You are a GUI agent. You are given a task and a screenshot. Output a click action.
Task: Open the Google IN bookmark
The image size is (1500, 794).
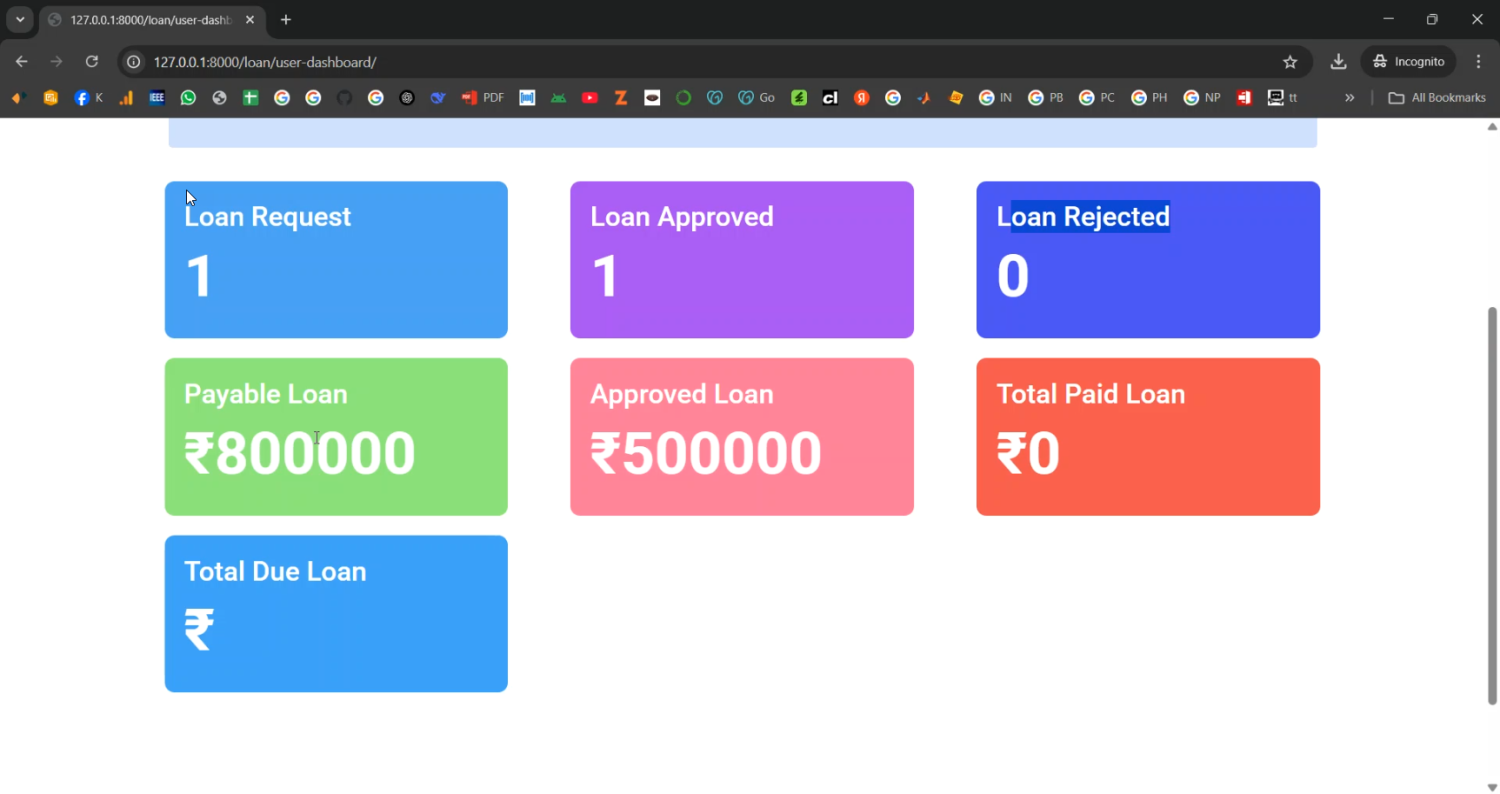tap(996, 98)
